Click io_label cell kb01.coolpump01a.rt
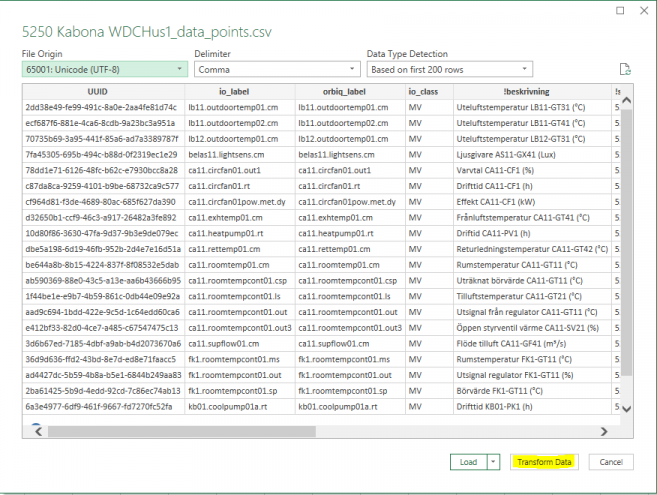Image resolution: width=657 pixels, height=495 pixels. pyautogui.click(x=240, y=407)
